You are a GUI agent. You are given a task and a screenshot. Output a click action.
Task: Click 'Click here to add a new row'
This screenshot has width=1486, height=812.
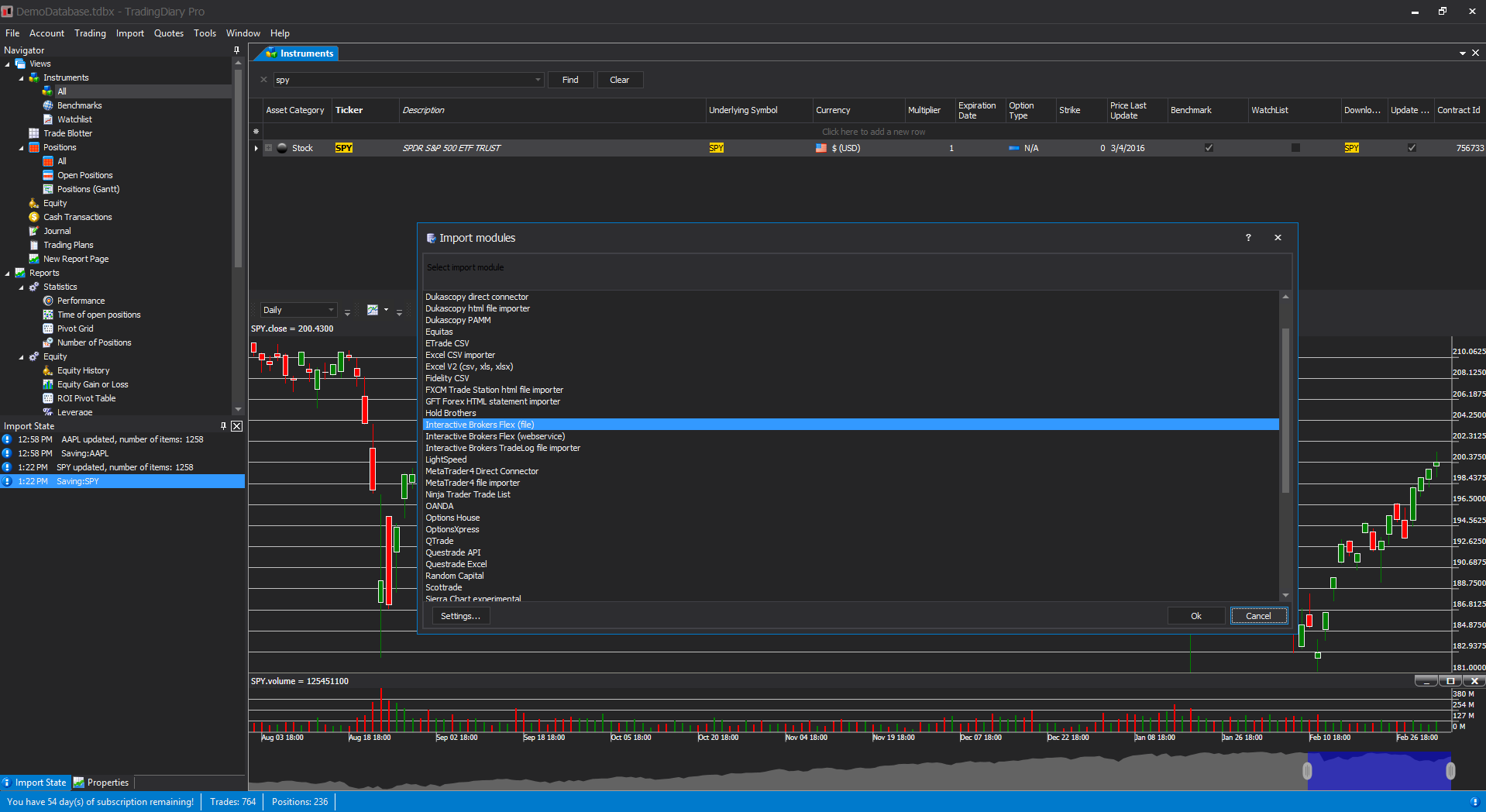point(873,132)
